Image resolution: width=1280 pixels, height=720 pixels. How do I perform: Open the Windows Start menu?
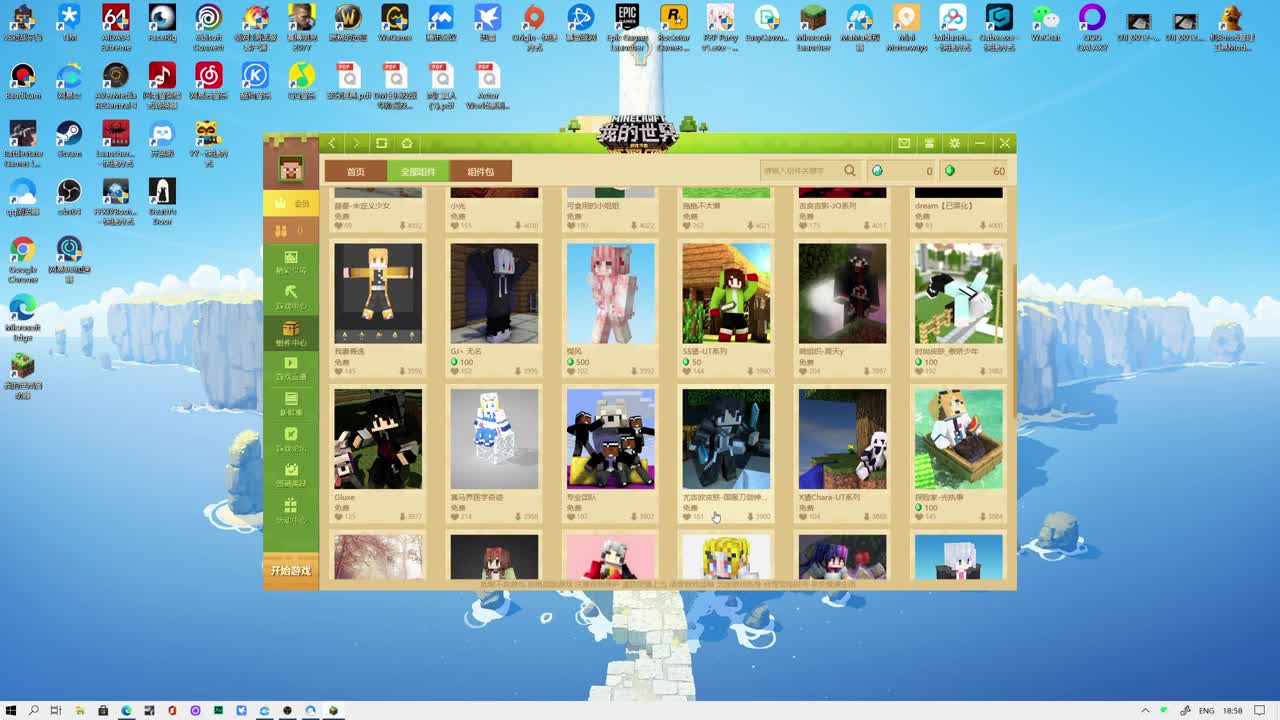pyautogui.click(x=11, y=710)
